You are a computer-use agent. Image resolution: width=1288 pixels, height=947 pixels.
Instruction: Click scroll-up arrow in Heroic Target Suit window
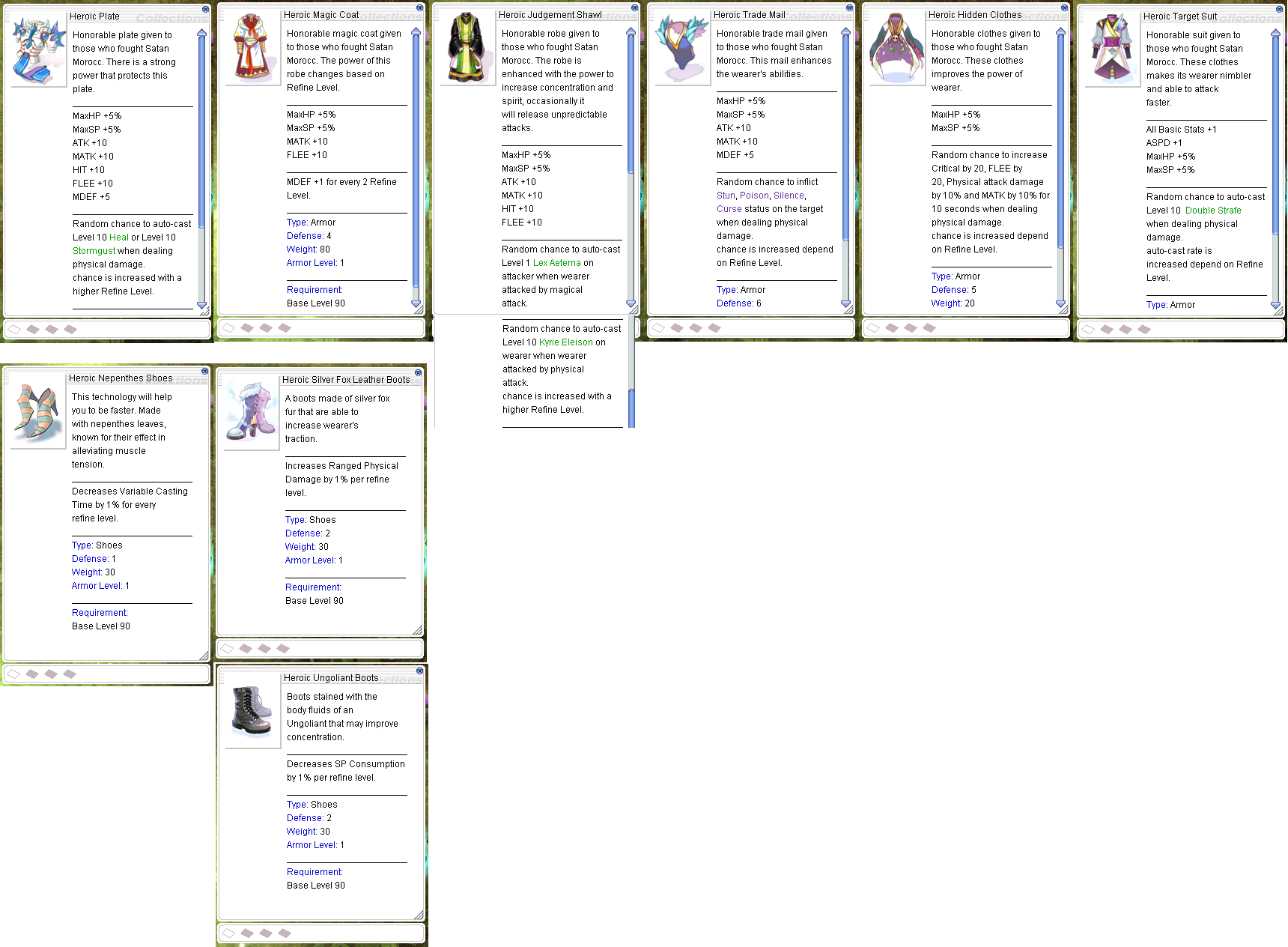[1275, 33]
